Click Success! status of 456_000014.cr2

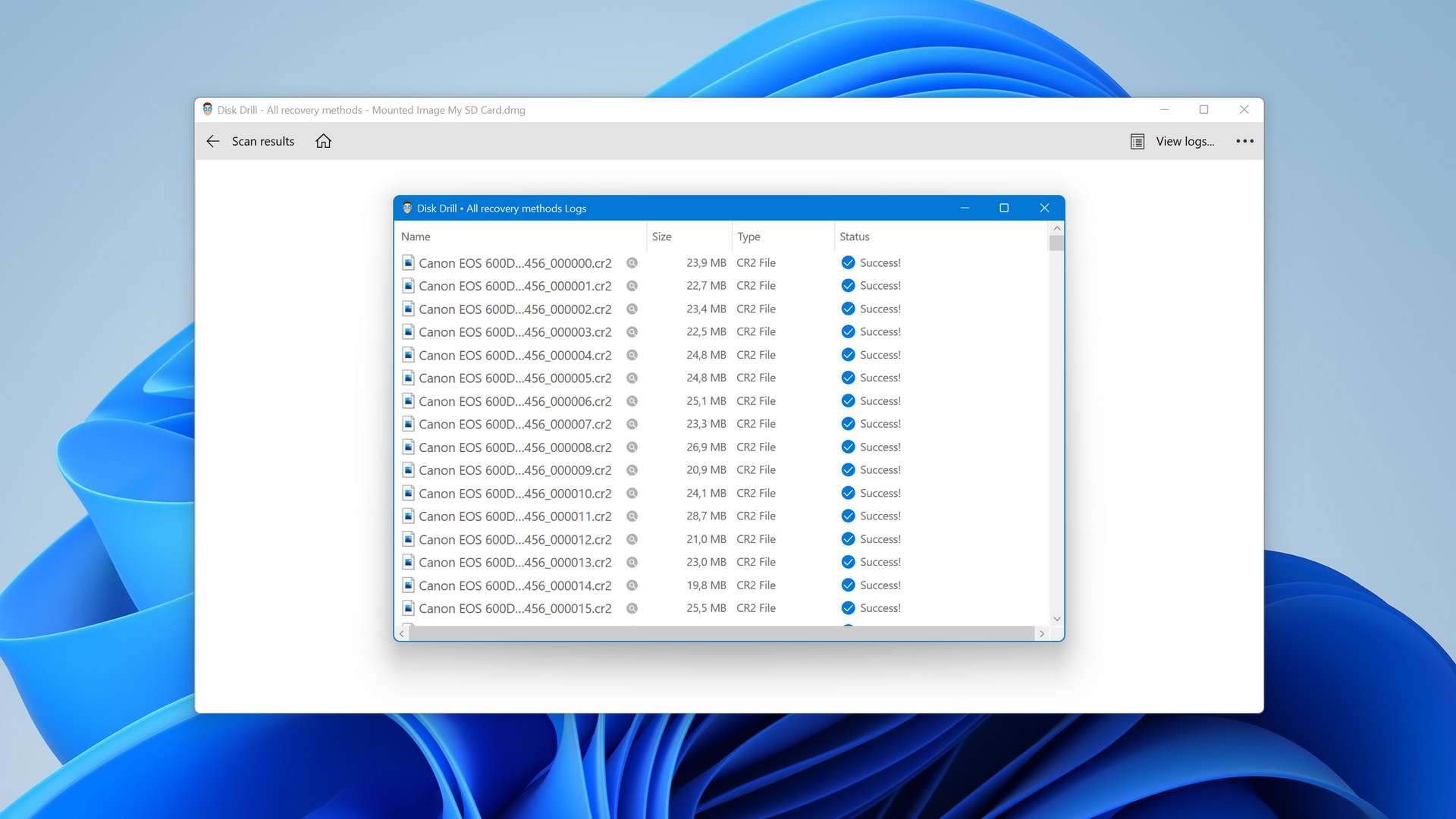tap(880, 585)
